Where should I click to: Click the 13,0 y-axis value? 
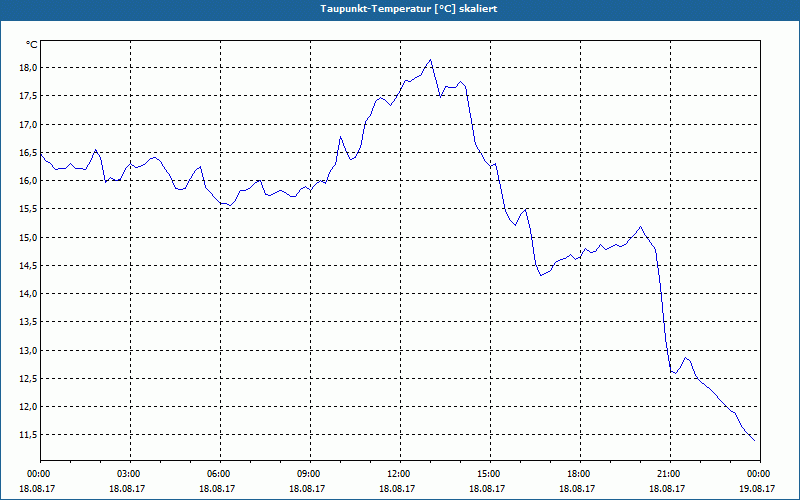pos(30,351)
